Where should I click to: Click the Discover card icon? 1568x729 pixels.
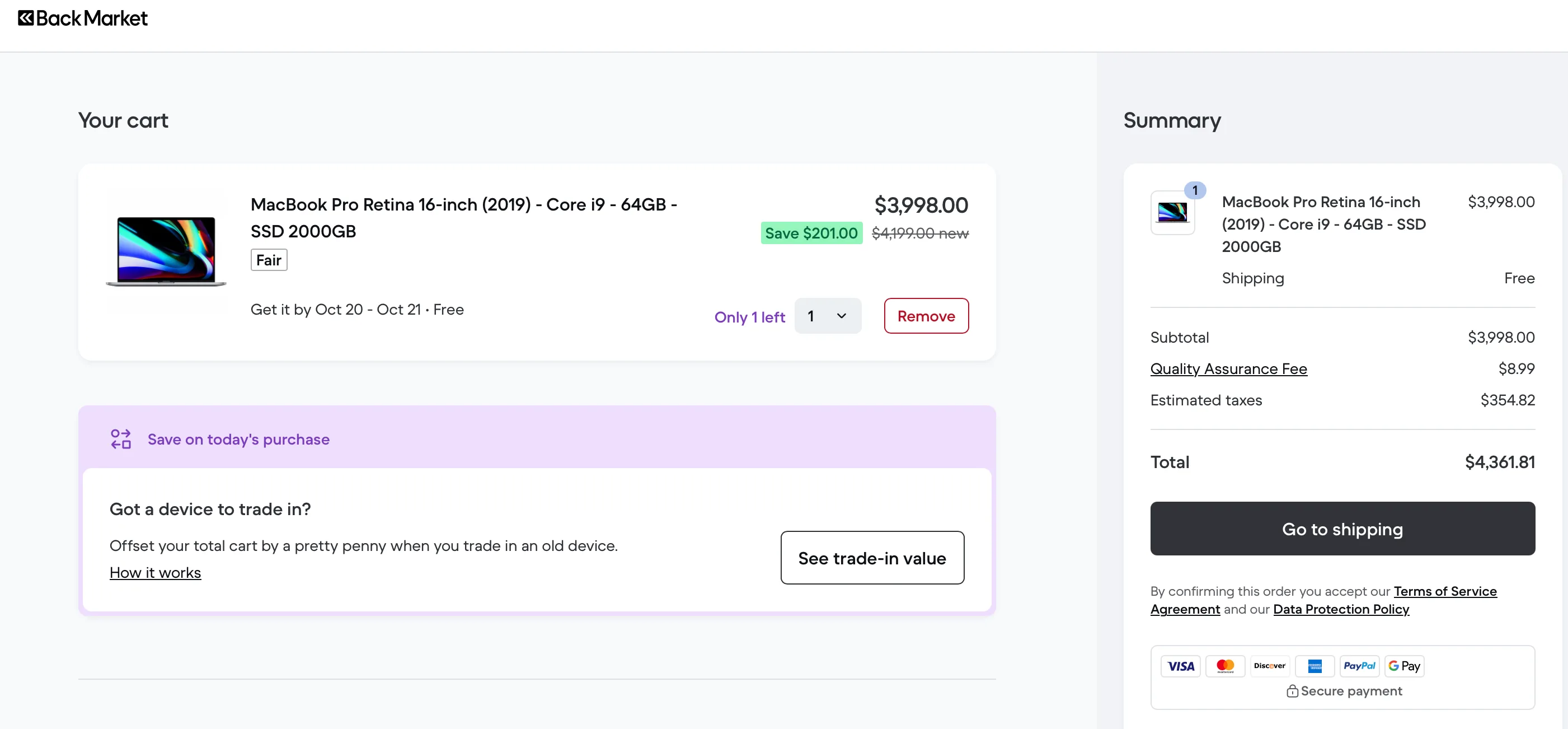pos(1269,666)
